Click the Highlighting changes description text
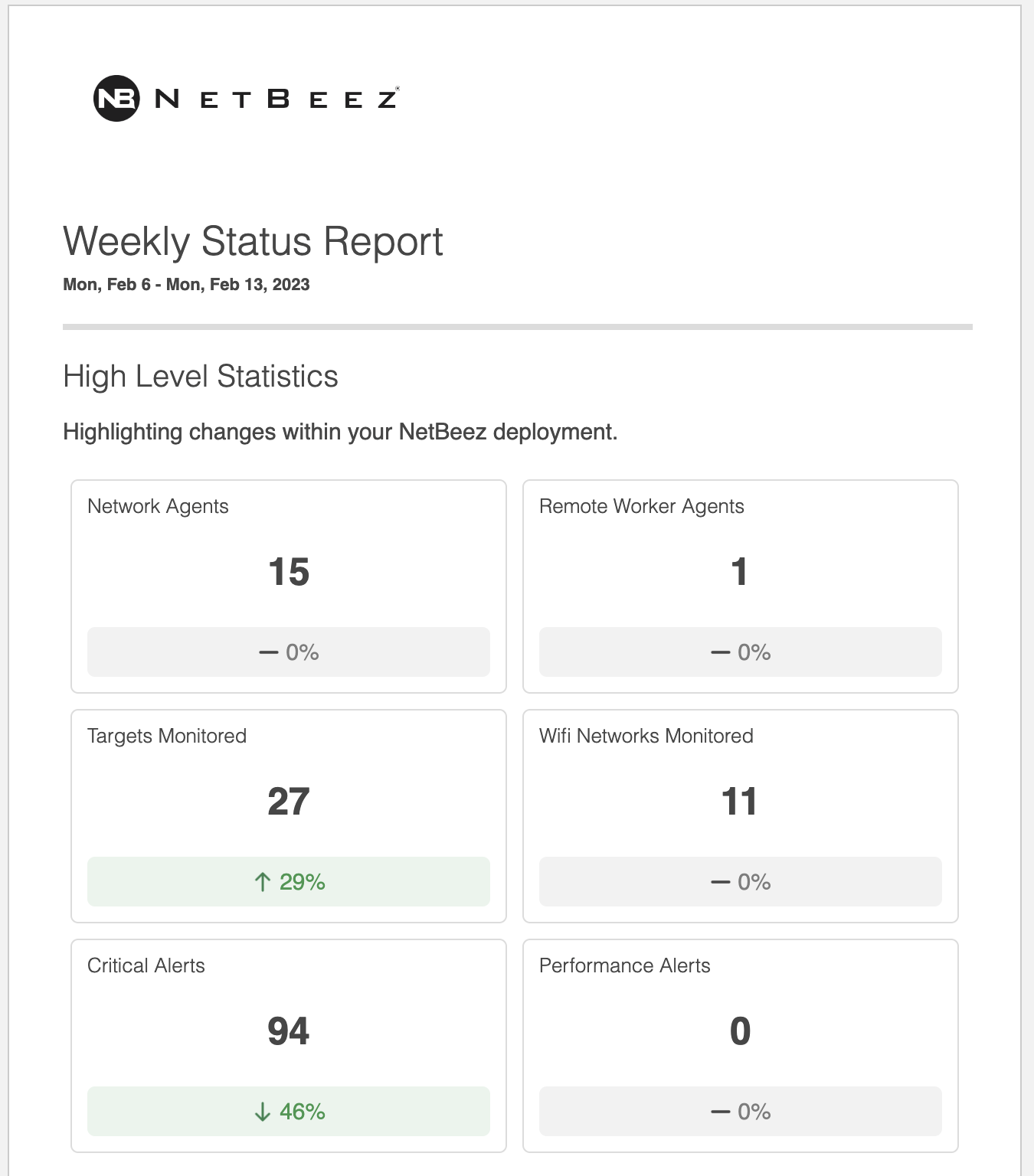 tap(340, 432)
